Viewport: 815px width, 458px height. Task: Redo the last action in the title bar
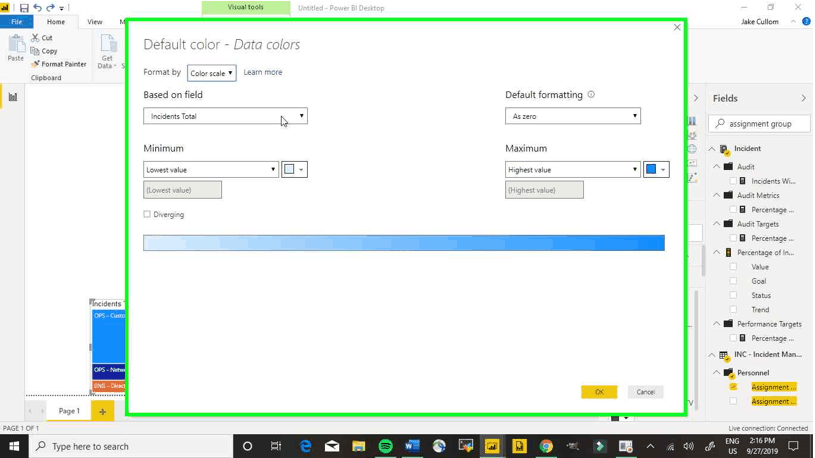(x=50, y=8)
